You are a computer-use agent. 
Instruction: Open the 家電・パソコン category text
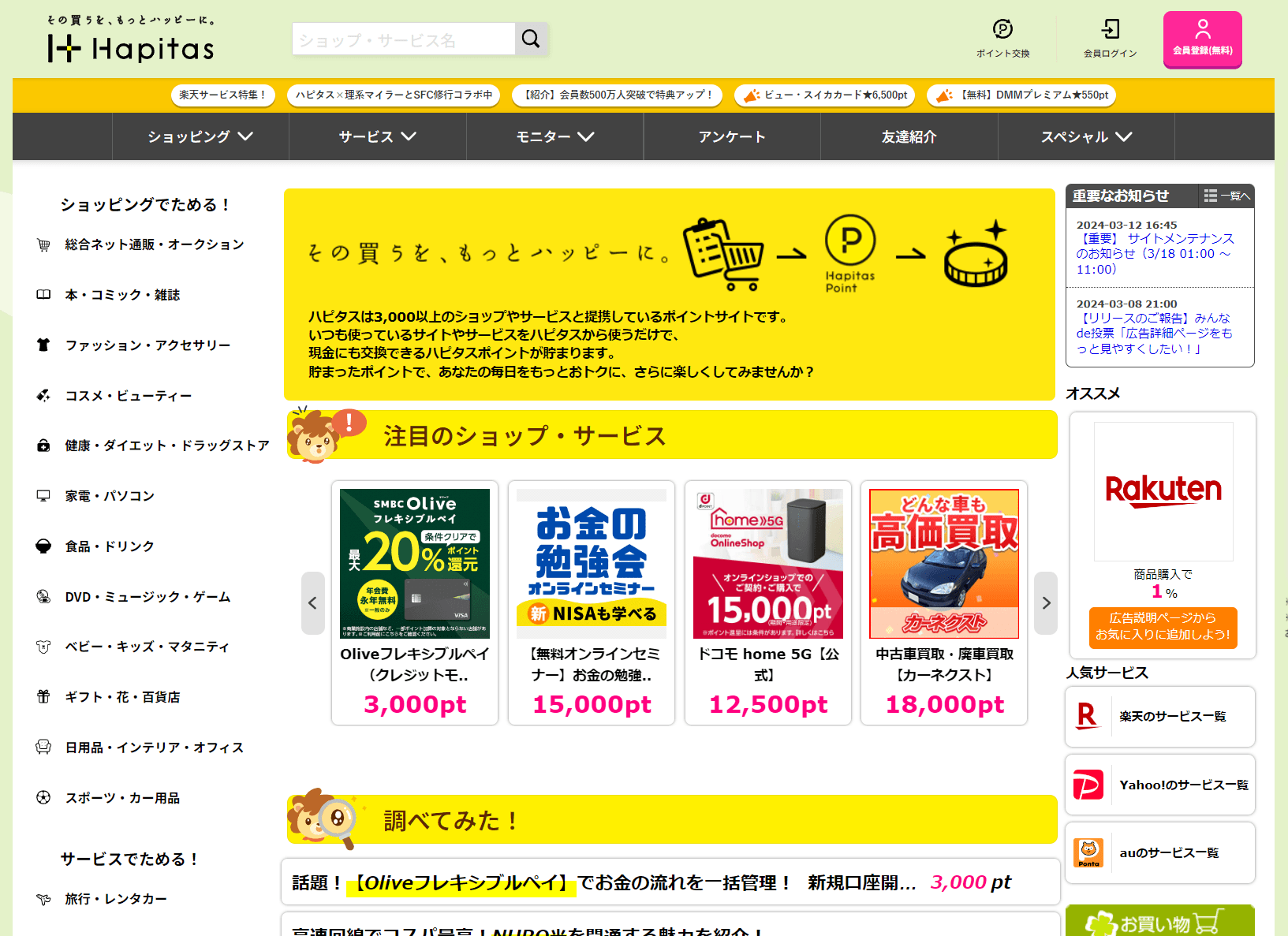[110, 496]
